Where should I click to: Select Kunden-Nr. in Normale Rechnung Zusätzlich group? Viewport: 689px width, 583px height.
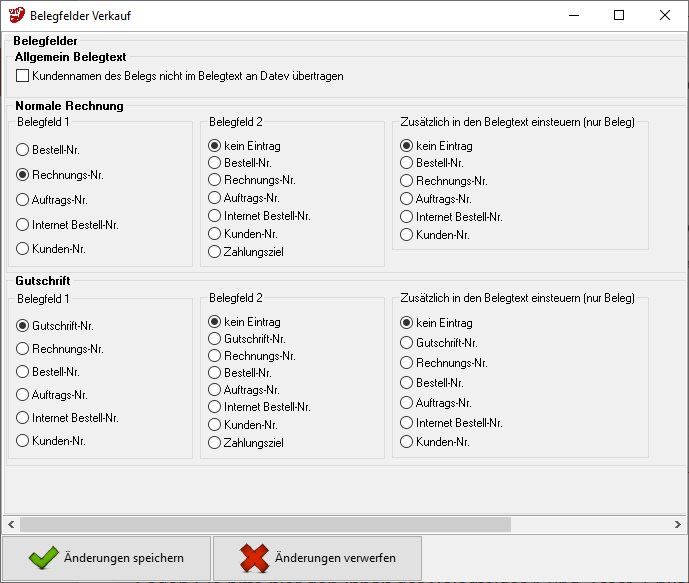tap(407, 235)
